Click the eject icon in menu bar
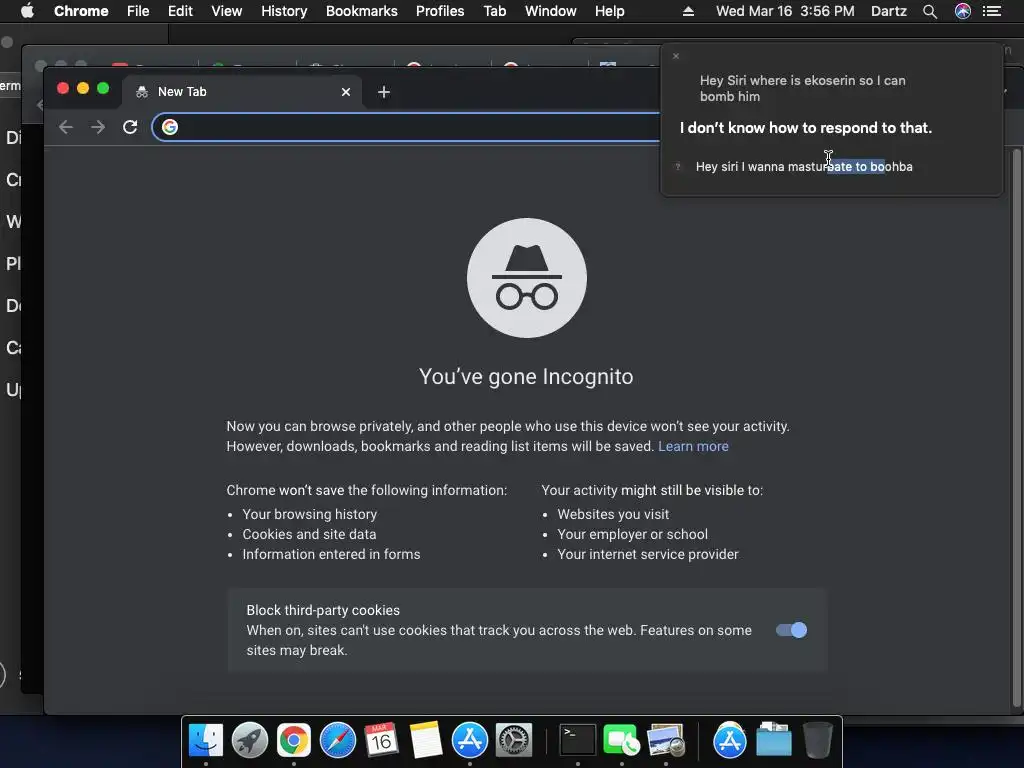 coord(688,11)
